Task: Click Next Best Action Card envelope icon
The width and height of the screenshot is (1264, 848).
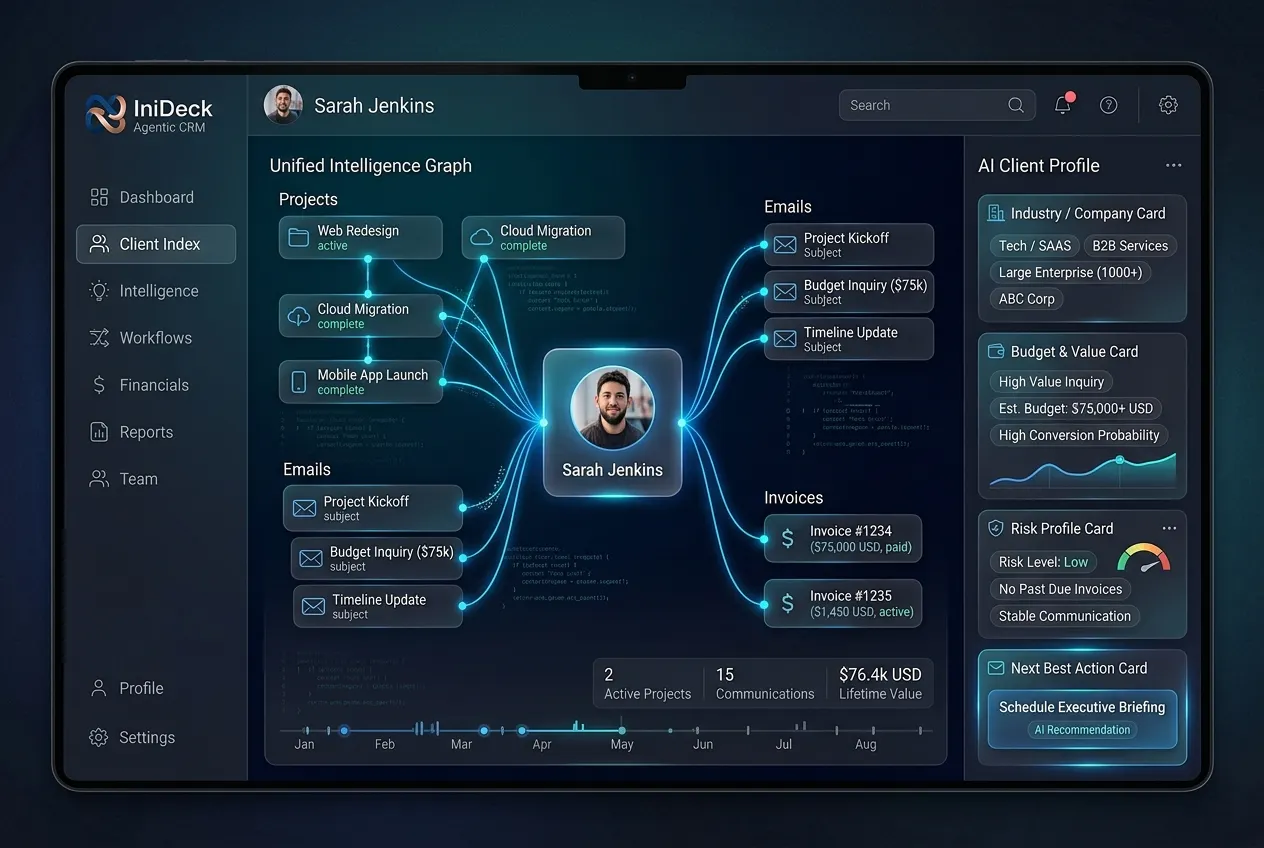Action: [996, 668]
